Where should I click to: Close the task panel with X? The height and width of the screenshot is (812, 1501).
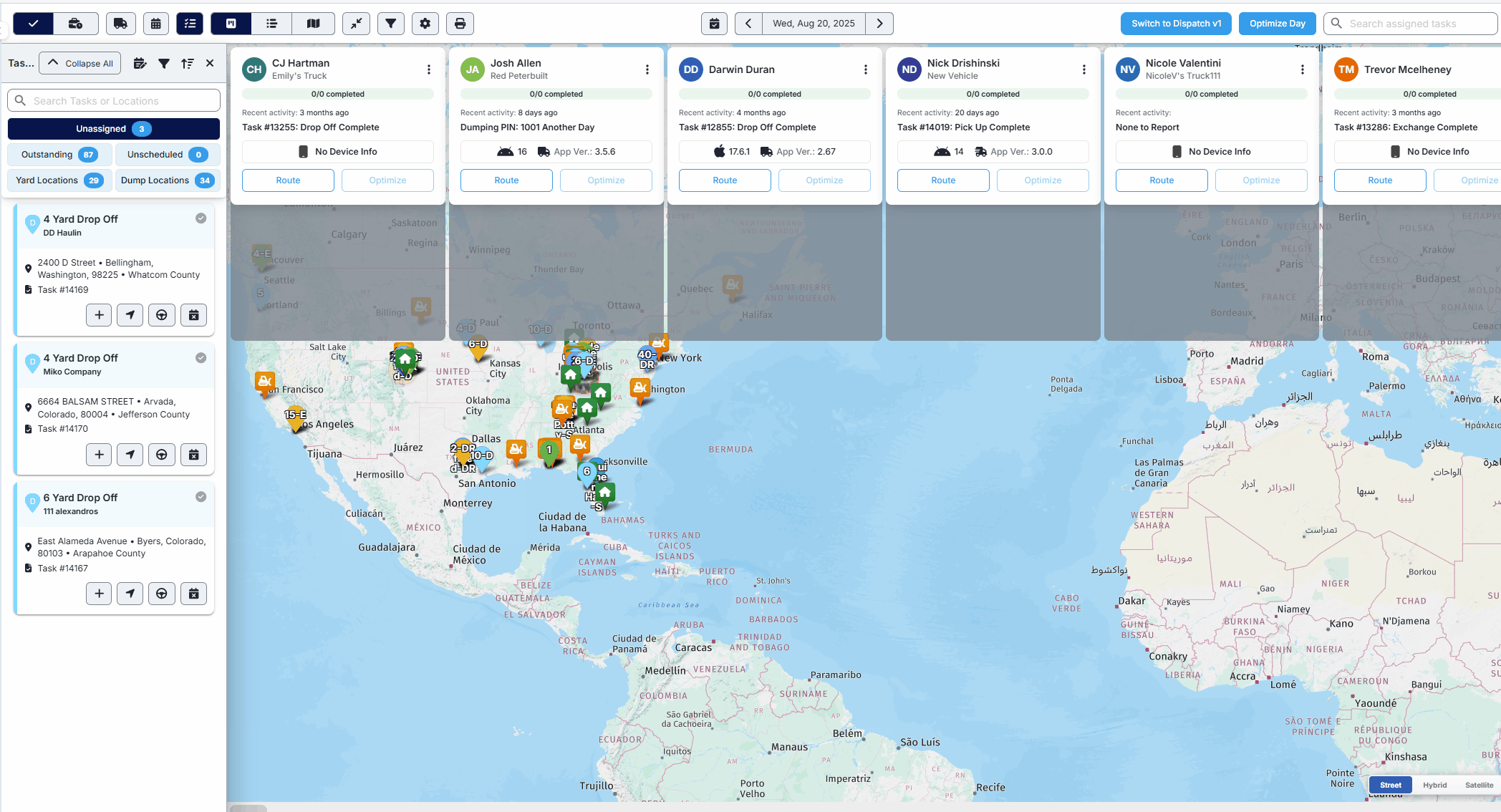(210, 63)
